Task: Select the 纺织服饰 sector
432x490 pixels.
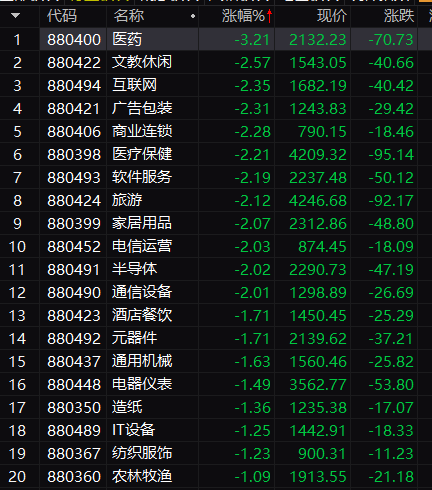Action: (142, 453)
